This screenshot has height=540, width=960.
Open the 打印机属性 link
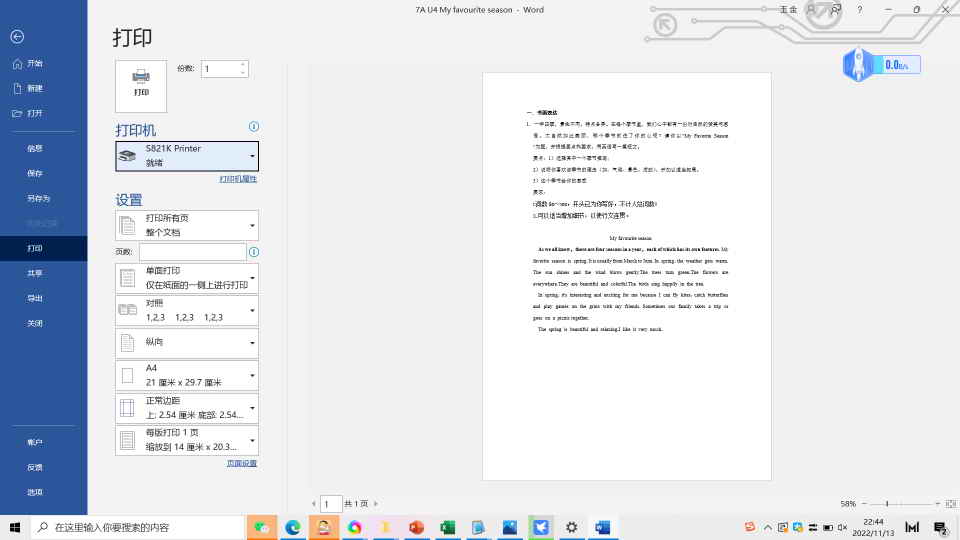(x=238, y=179)
